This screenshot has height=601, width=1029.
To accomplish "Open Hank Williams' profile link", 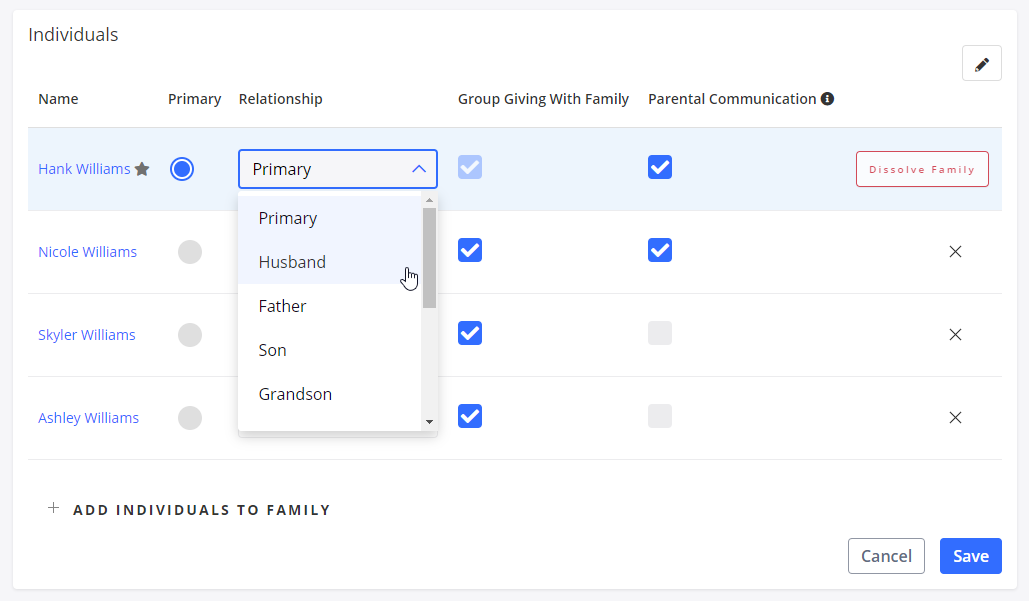I will pos(83,169).
